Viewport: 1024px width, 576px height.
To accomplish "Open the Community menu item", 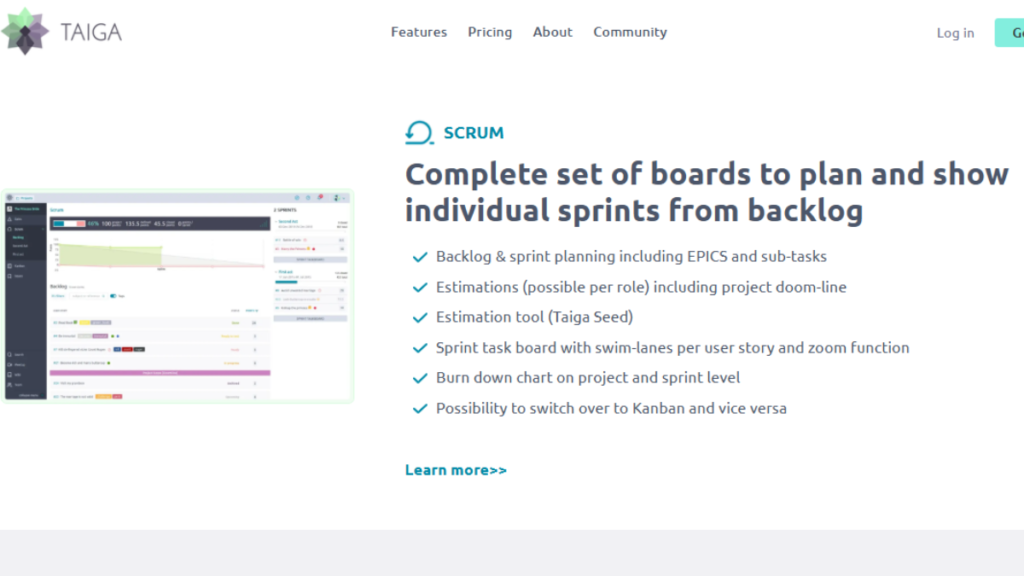I will click(x=629, y=32).
